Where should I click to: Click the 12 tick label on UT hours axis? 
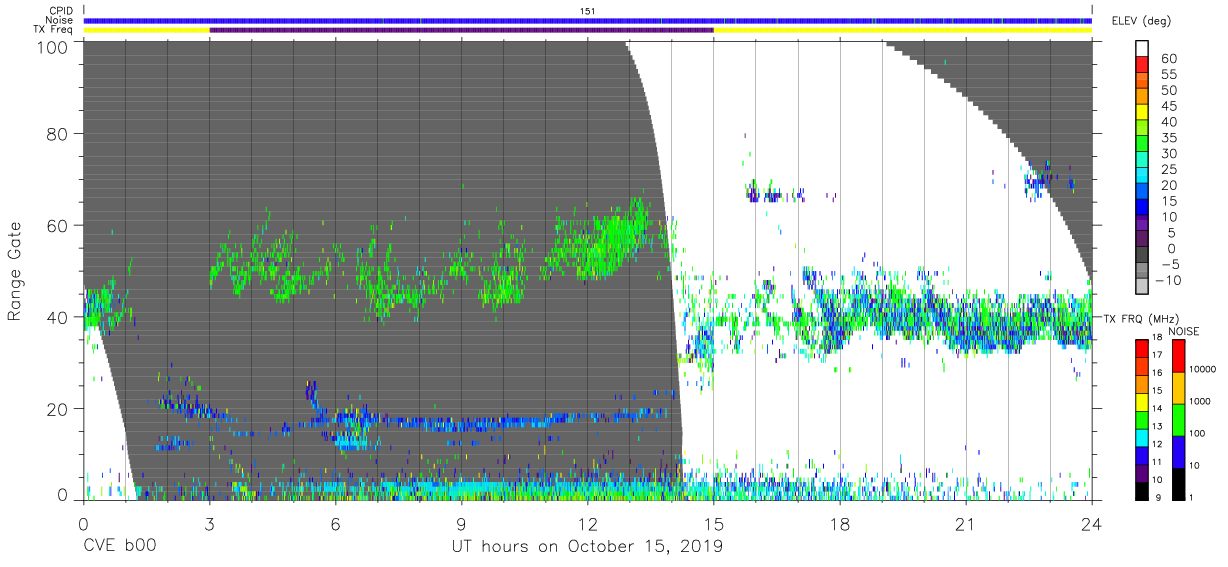587,525
